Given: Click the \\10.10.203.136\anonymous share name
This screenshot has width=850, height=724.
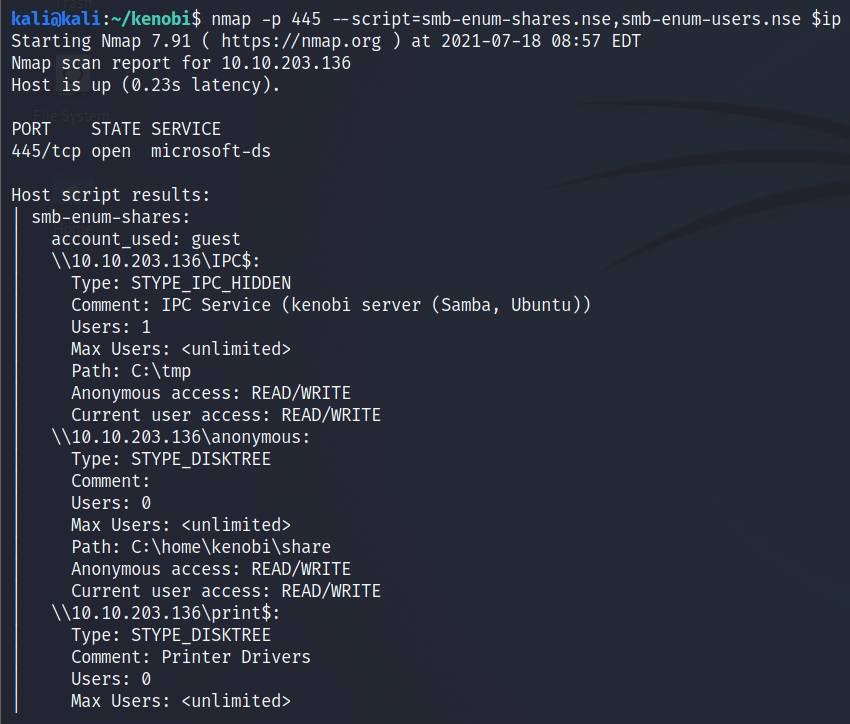Looking at the screenshot, I should (180, 437).
